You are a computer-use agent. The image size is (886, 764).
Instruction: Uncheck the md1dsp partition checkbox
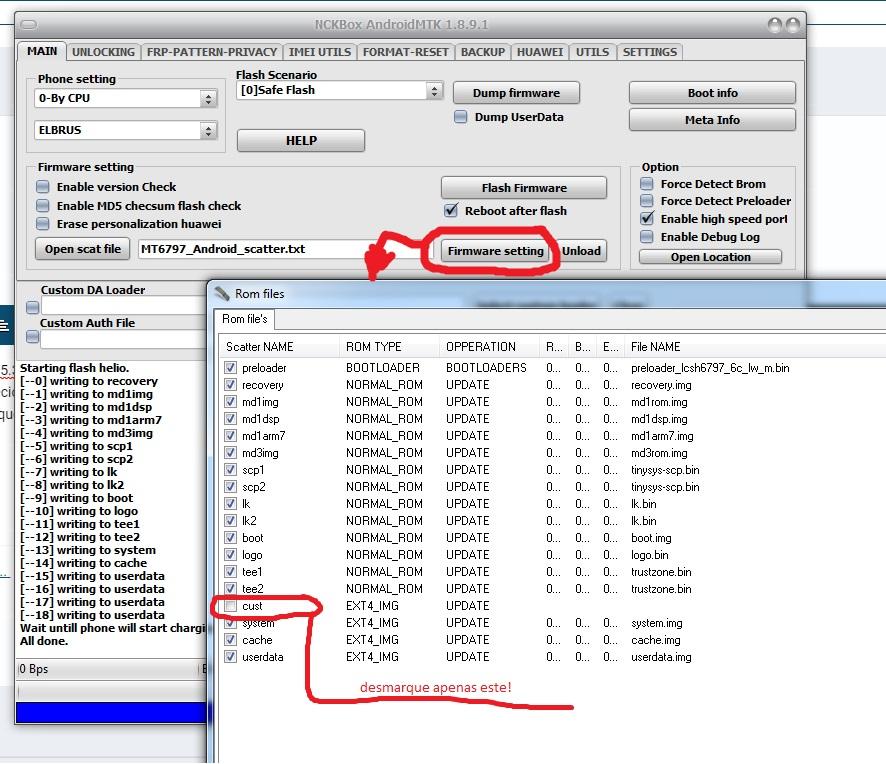[x=231, y=419]
